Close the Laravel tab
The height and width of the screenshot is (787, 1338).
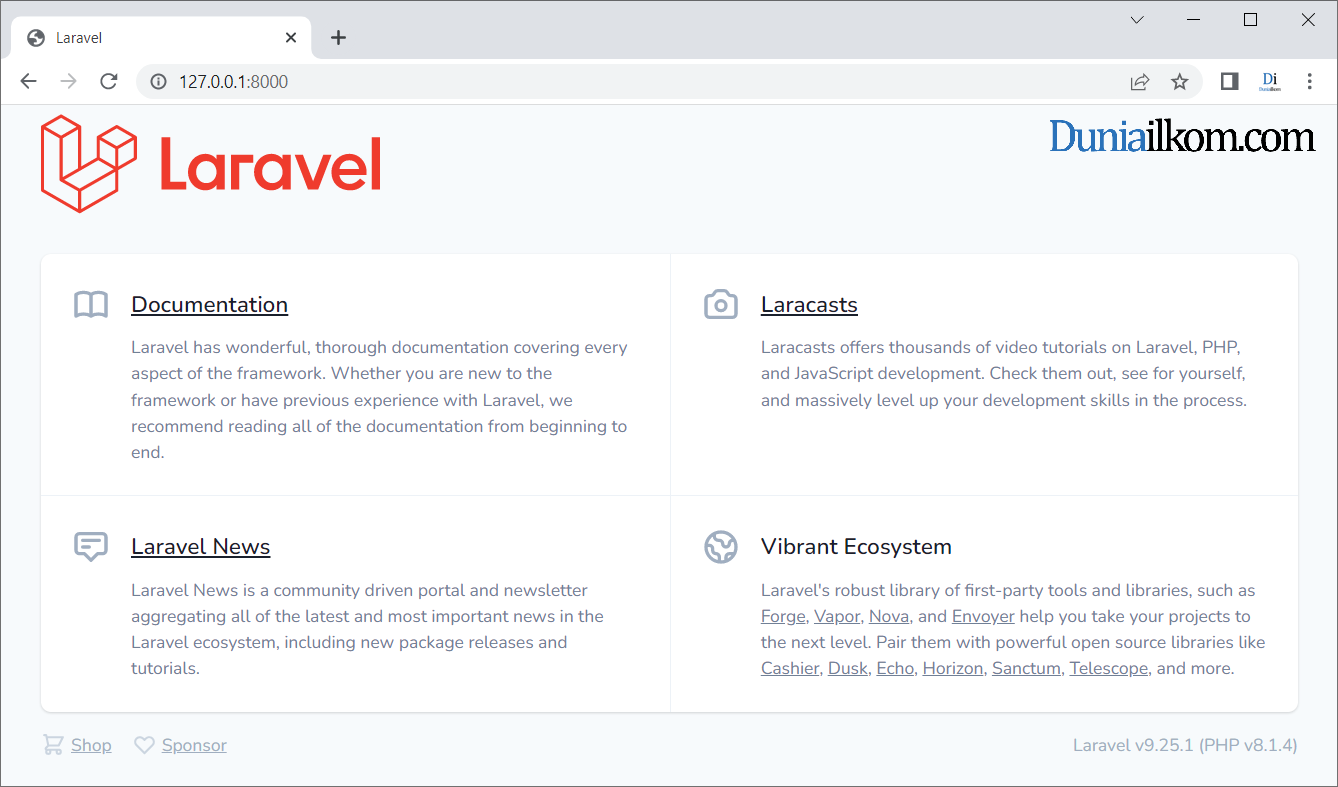(291, 38)
